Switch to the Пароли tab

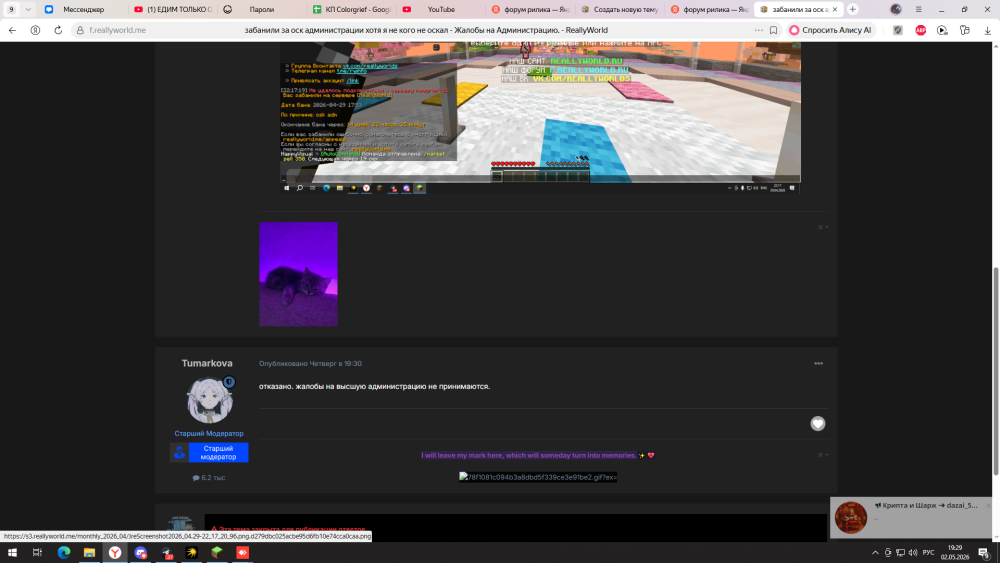click(x=261, y=10)
